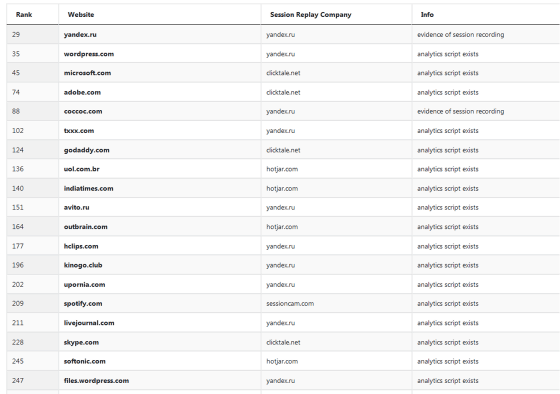Sort table by the Rank column header

pyautogui.click(x=24, y=15)
